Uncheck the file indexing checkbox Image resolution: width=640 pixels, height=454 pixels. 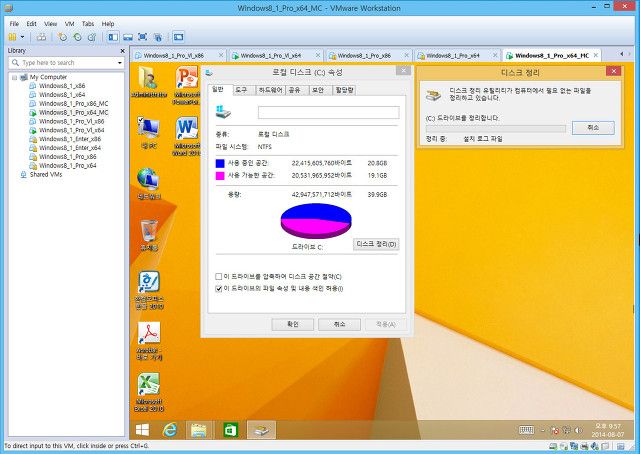click(218, 289)
